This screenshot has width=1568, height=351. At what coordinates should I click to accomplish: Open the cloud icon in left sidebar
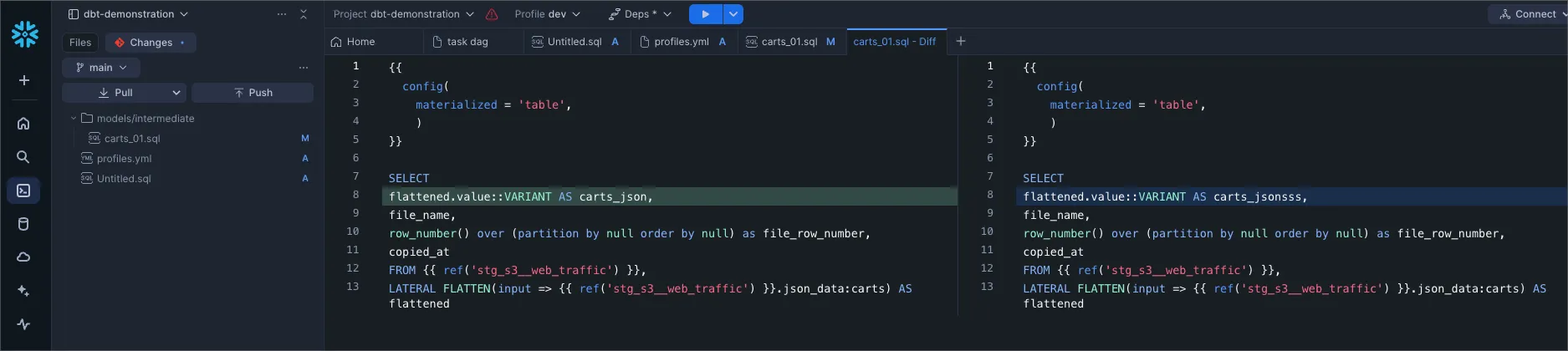coord(23,257)
